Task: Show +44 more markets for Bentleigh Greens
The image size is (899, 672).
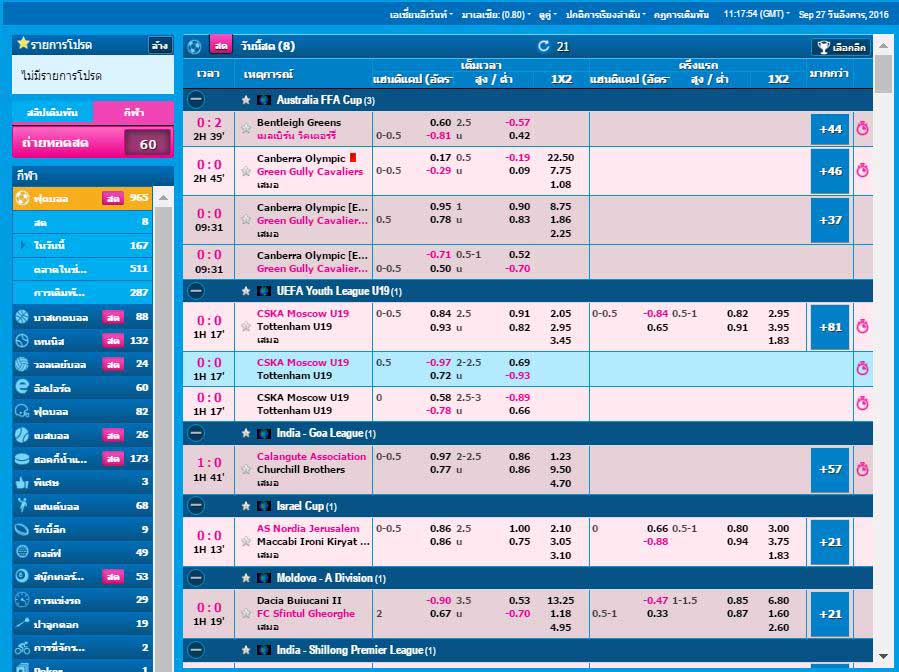Action: (x=830, y=129)
